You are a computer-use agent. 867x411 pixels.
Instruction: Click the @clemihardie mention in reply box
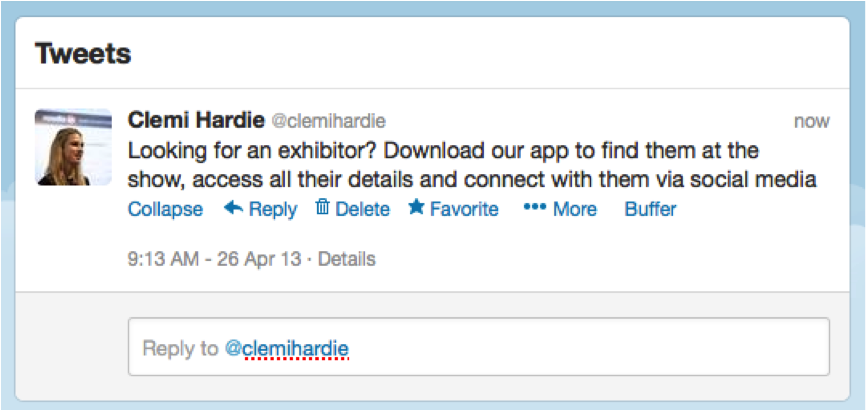click(286, 348)
